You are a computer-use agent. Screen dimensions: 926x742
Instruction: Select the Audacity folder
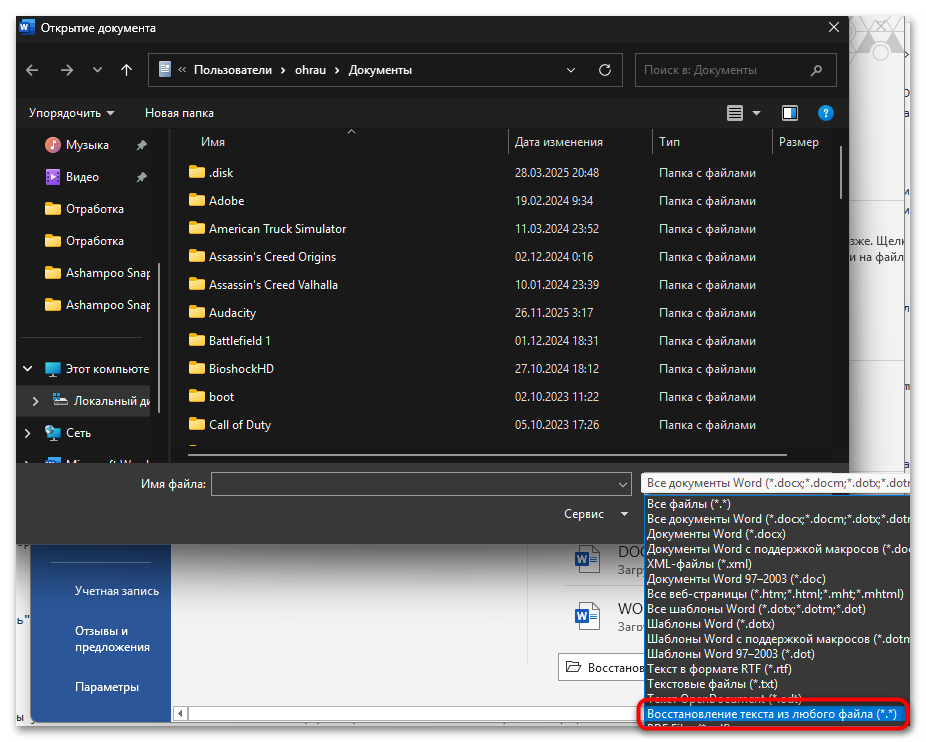pyautogui.click(x=232, y=313)
